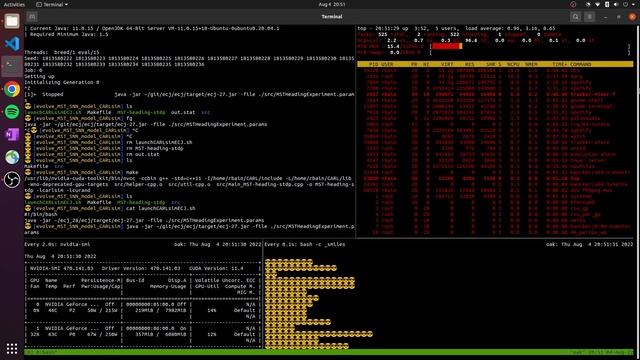Click the VIRT column header in top
This screenshot has width=640, height=360.
[447, 64]
